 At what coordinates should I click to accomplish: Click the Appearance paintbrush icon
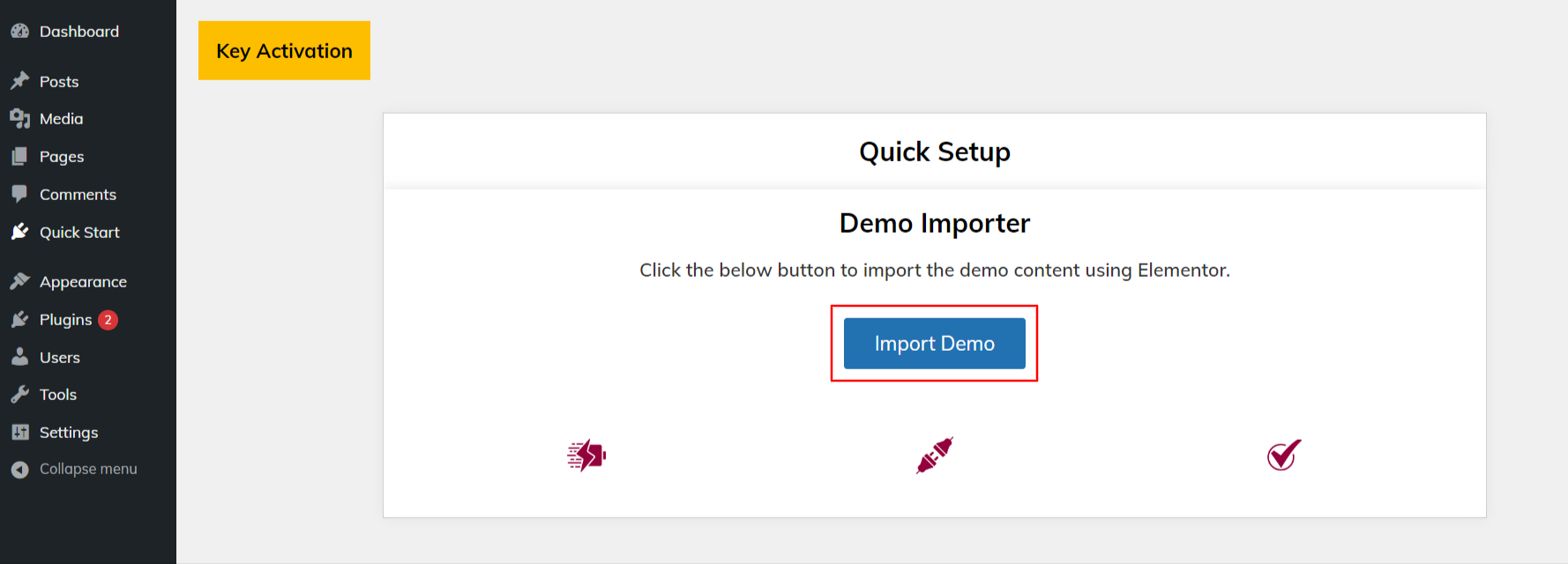(x=20, y=281)
